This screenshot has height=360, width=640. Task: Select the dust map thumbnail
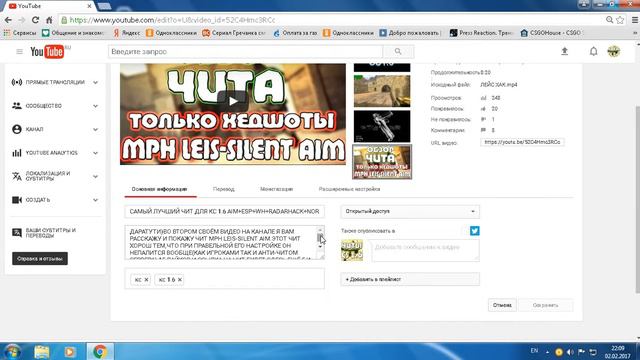(382, 91)
